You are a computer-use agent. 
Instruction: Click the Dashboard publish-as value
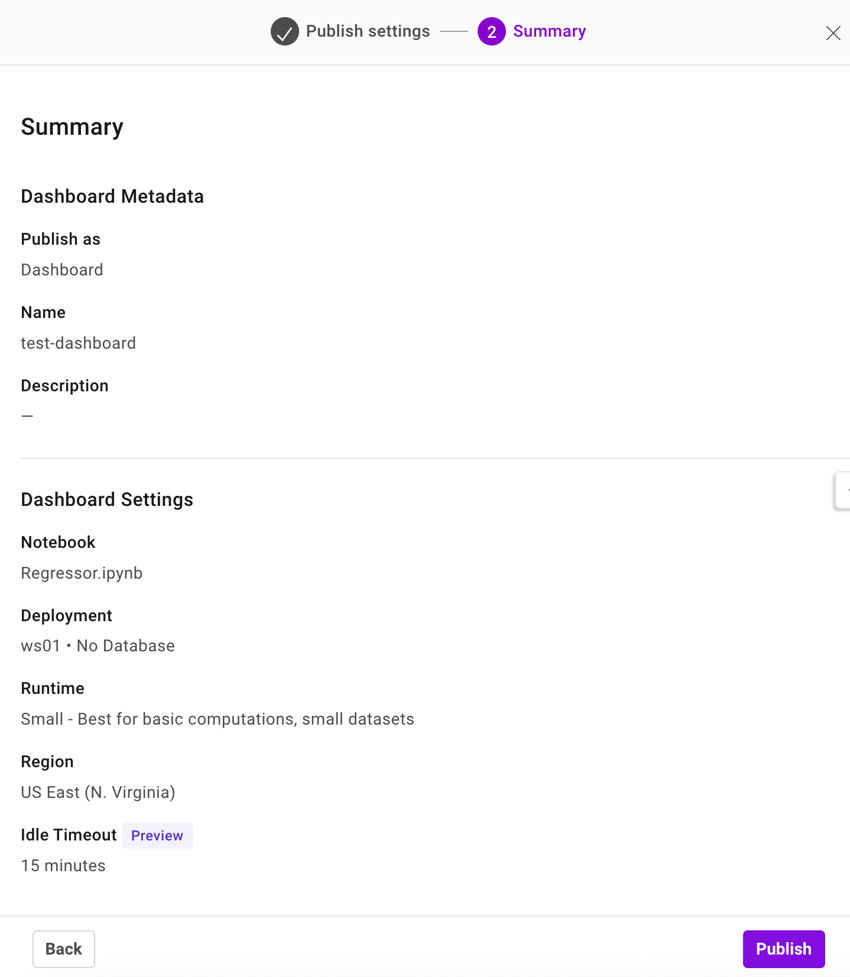(62, 269)
